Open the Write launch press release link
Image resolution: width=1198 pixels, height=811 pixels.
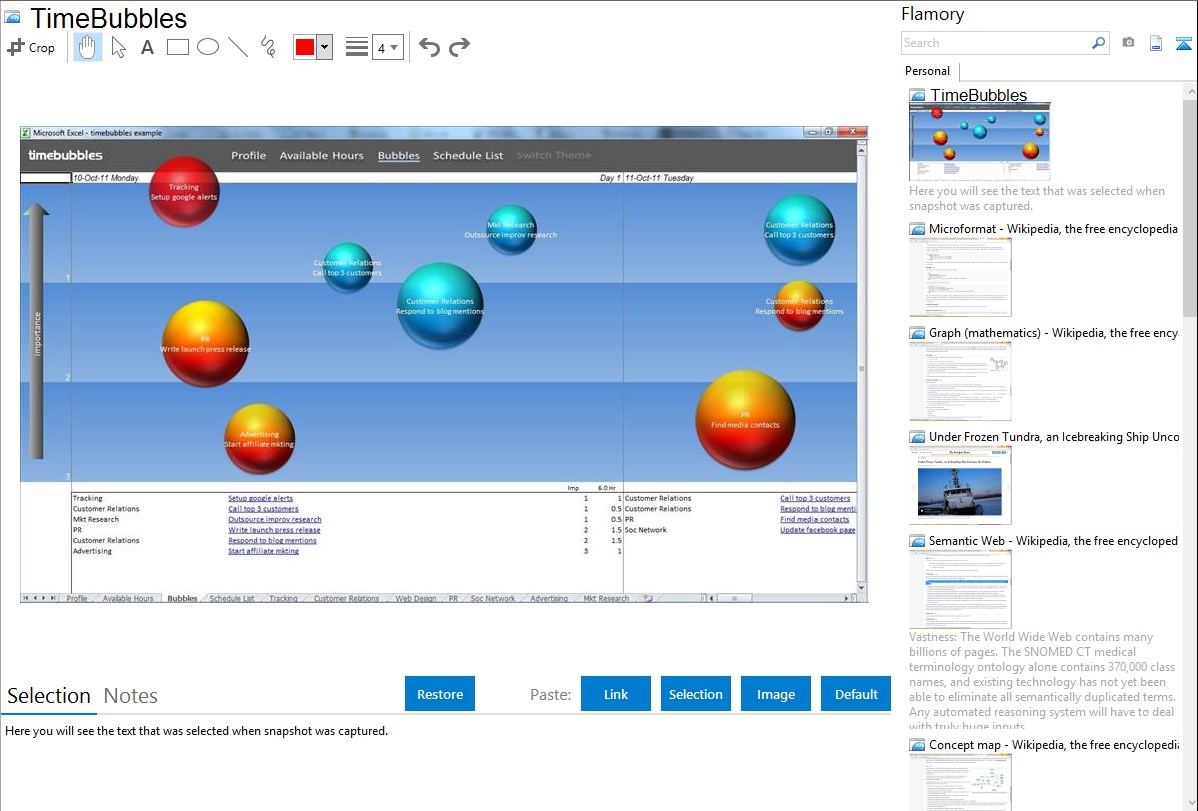click(274, 530)
